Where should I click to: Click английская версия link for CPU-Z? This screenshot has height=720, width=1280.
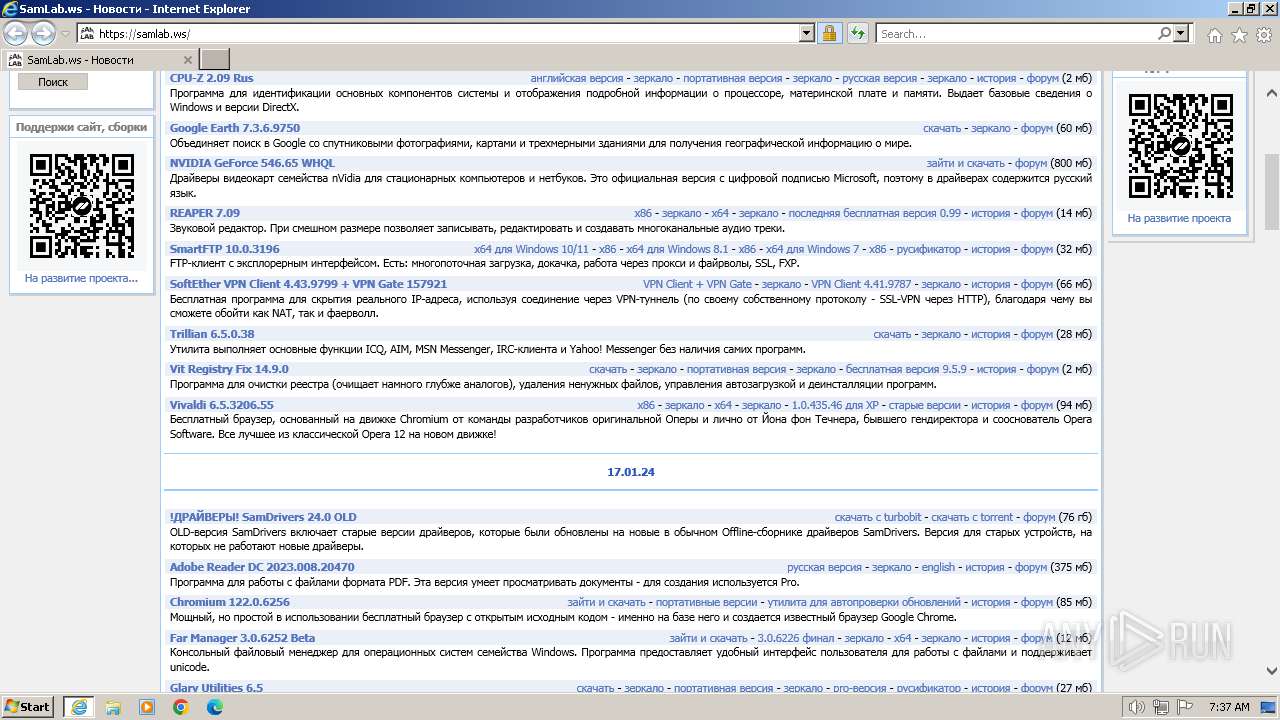coord(577,78)
